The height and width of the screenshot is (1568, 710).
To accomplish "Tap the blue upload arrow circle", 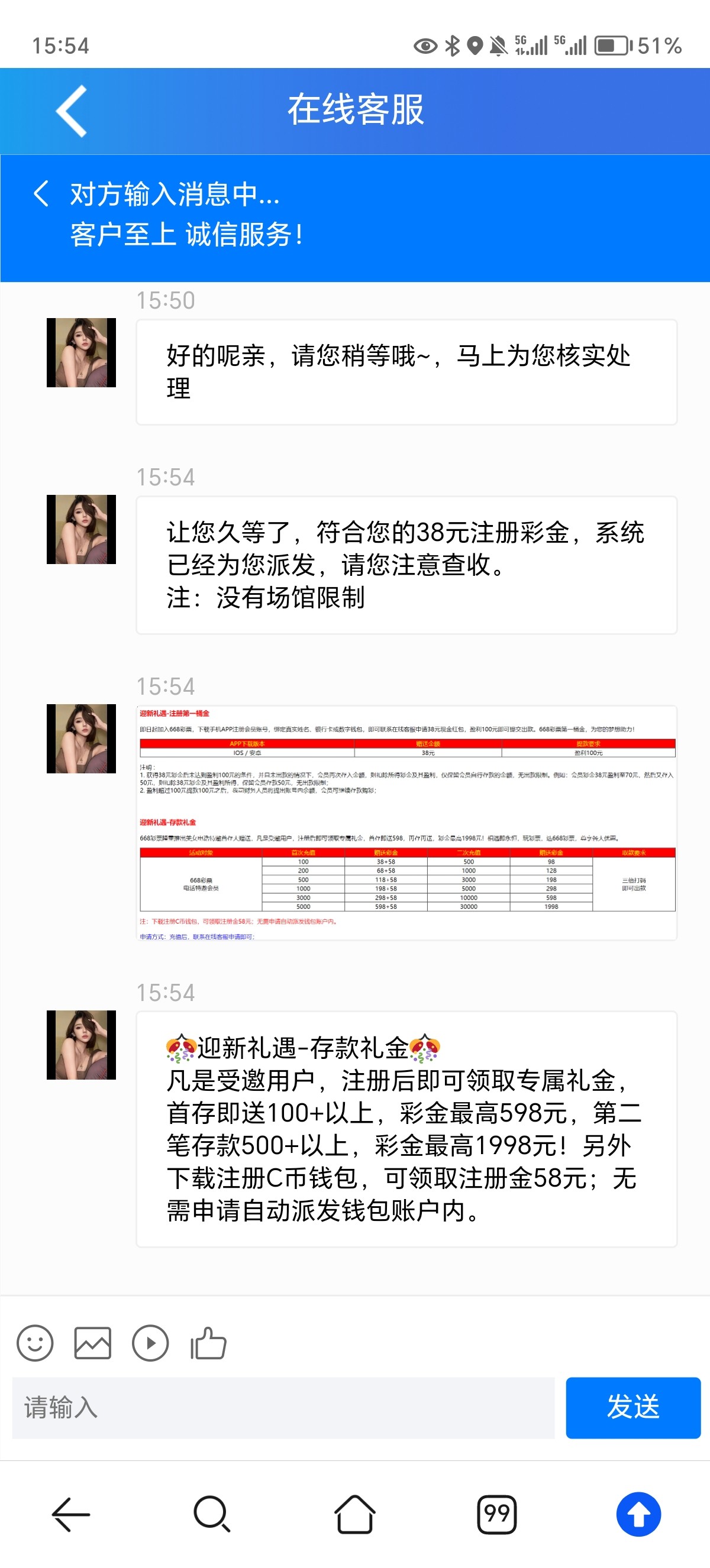I will click(x=639, y=1514).
